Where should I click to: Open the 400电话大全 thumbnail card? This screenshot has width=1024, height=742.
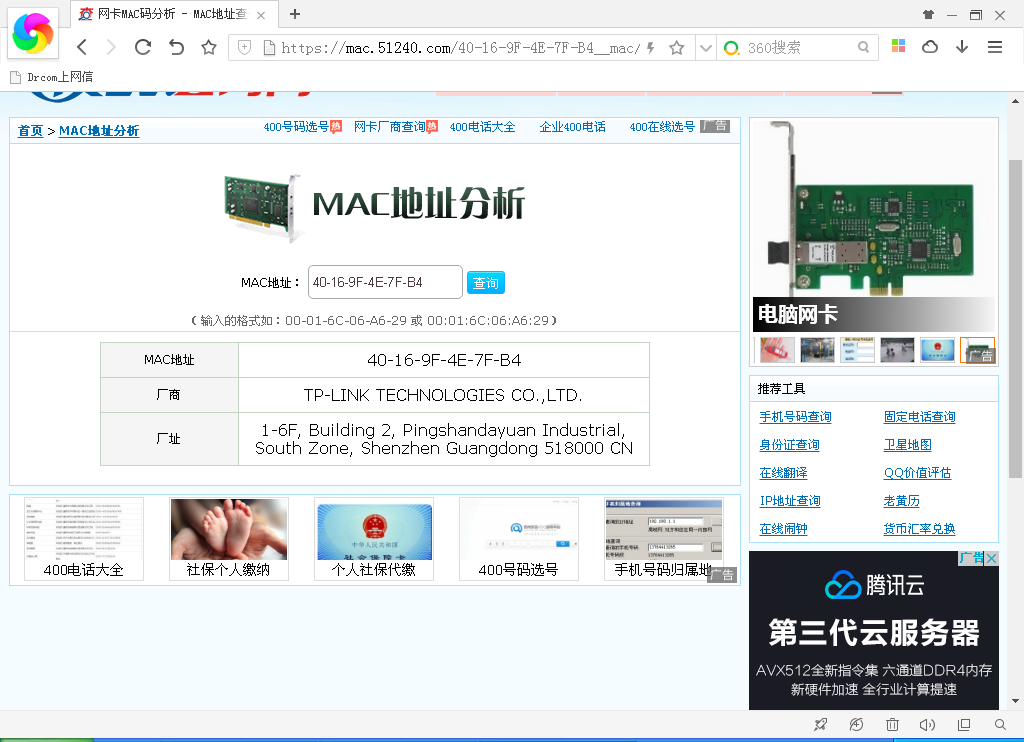point(84,539)
